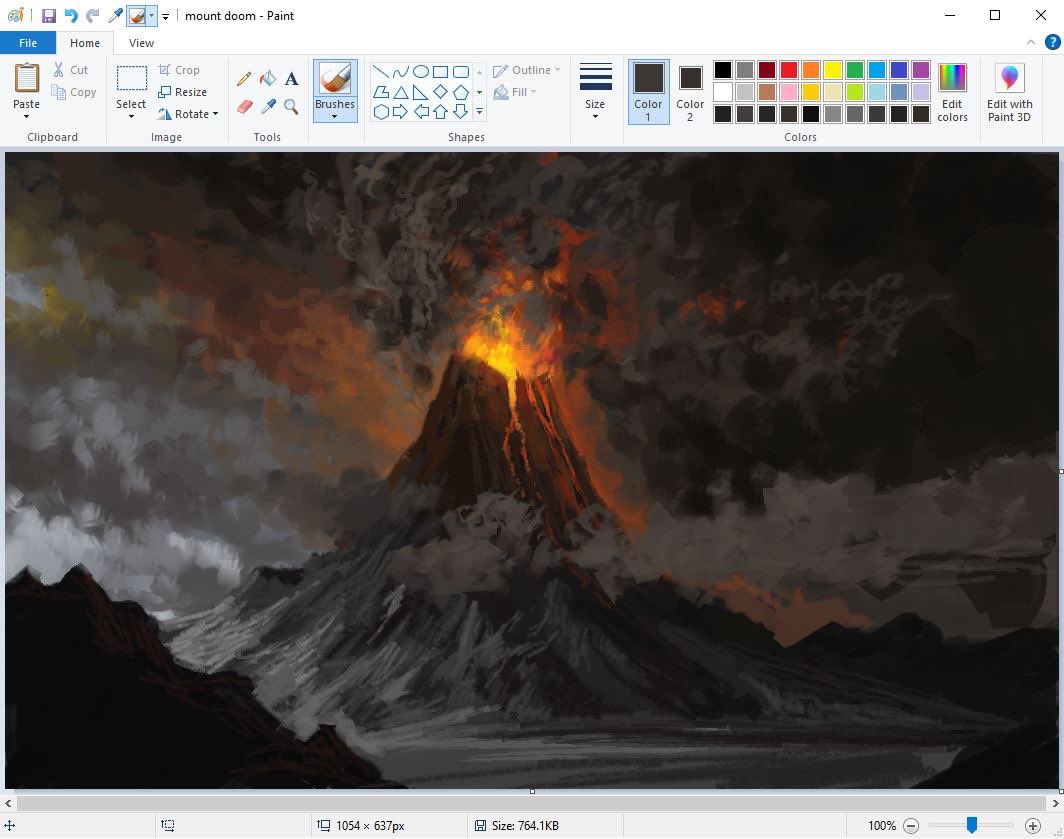Screen dimensions: 1064x839
Task: Select the Hexagon shape
Action: coord(381,112)
